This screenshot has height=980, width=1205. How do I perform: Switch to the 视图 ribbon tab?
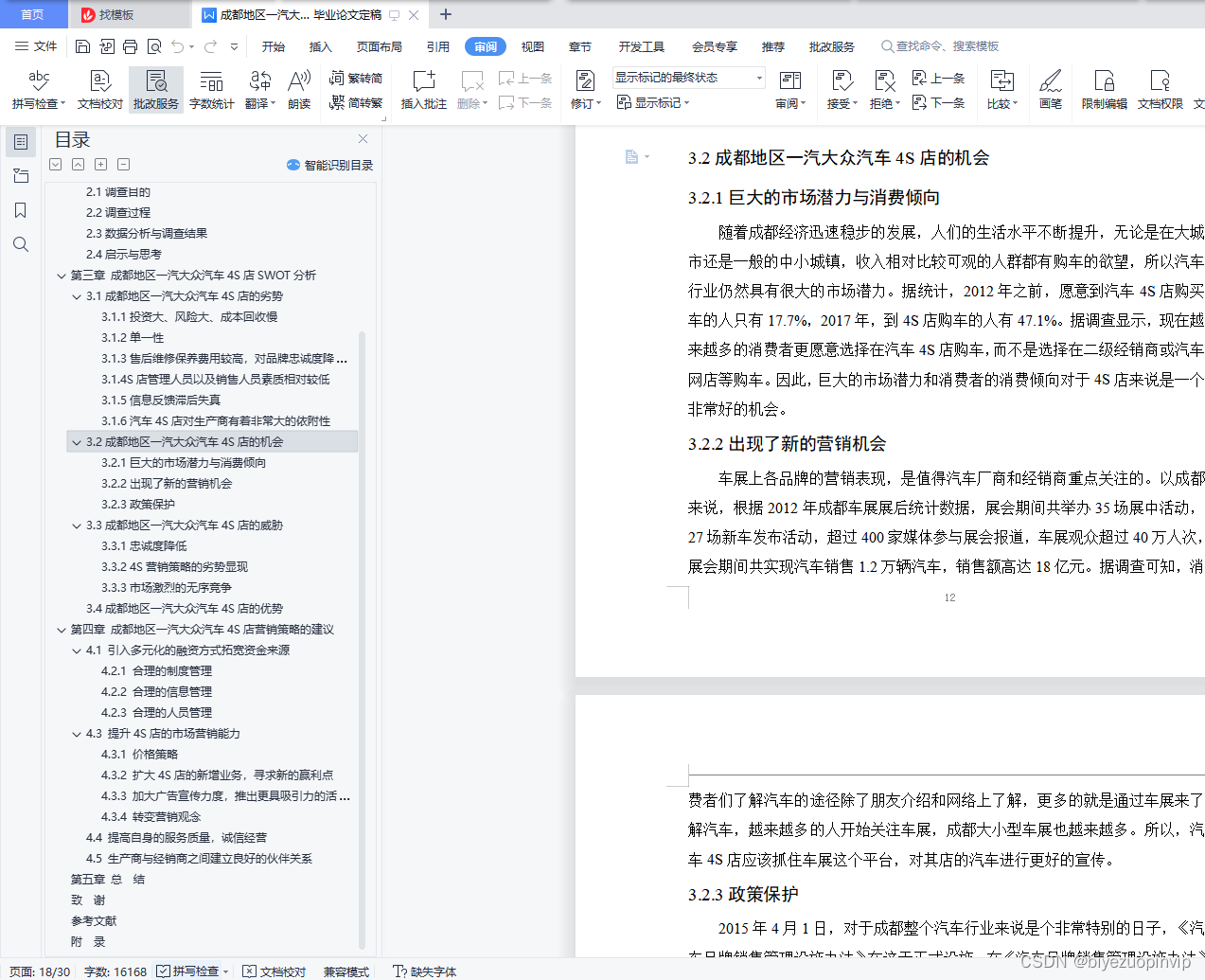coord(533,46)
